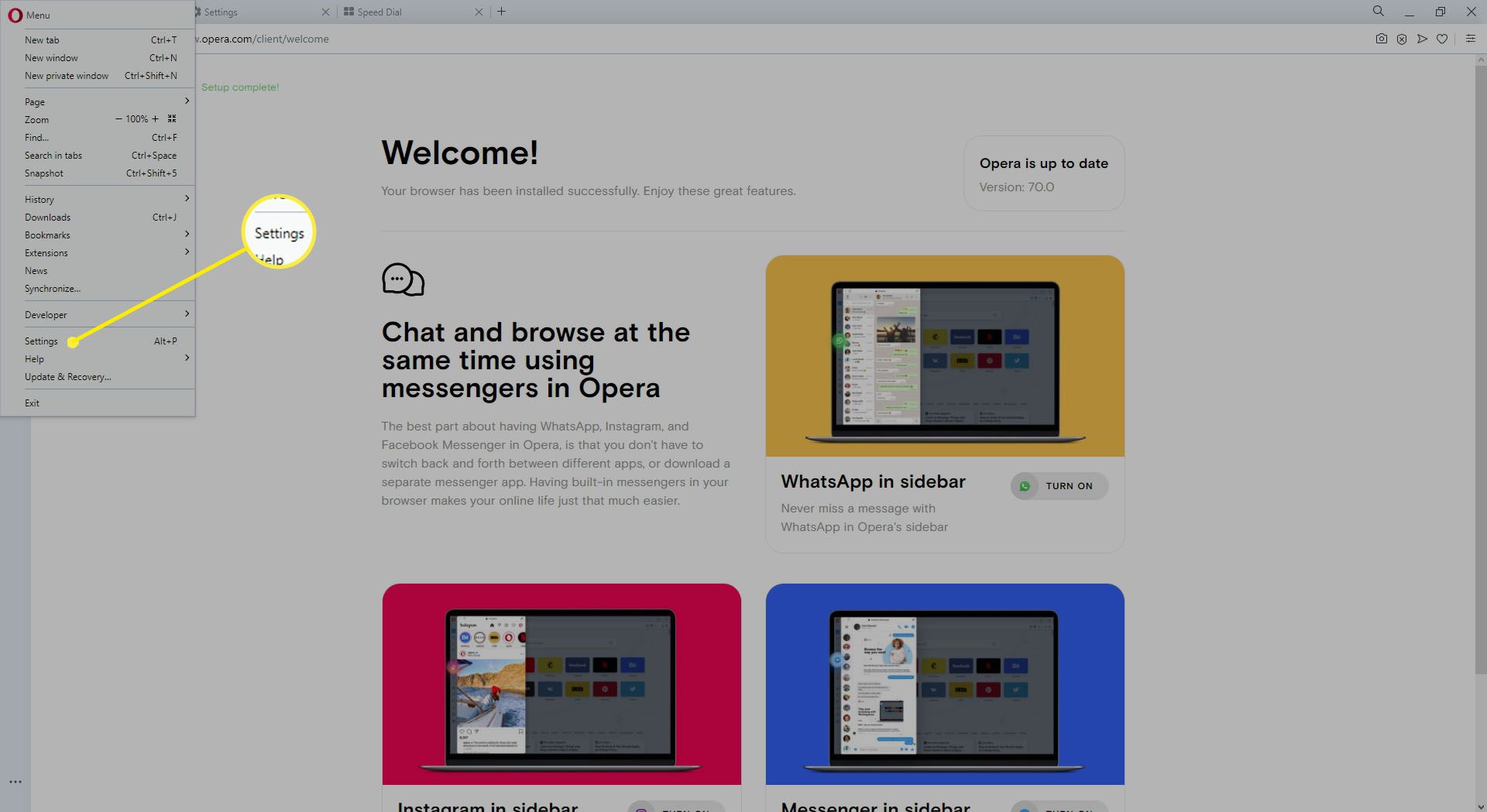Switch to the Speed Dial tab
Screen dimensions: 1487x812
pyautogui.click(x=414, y=12)
